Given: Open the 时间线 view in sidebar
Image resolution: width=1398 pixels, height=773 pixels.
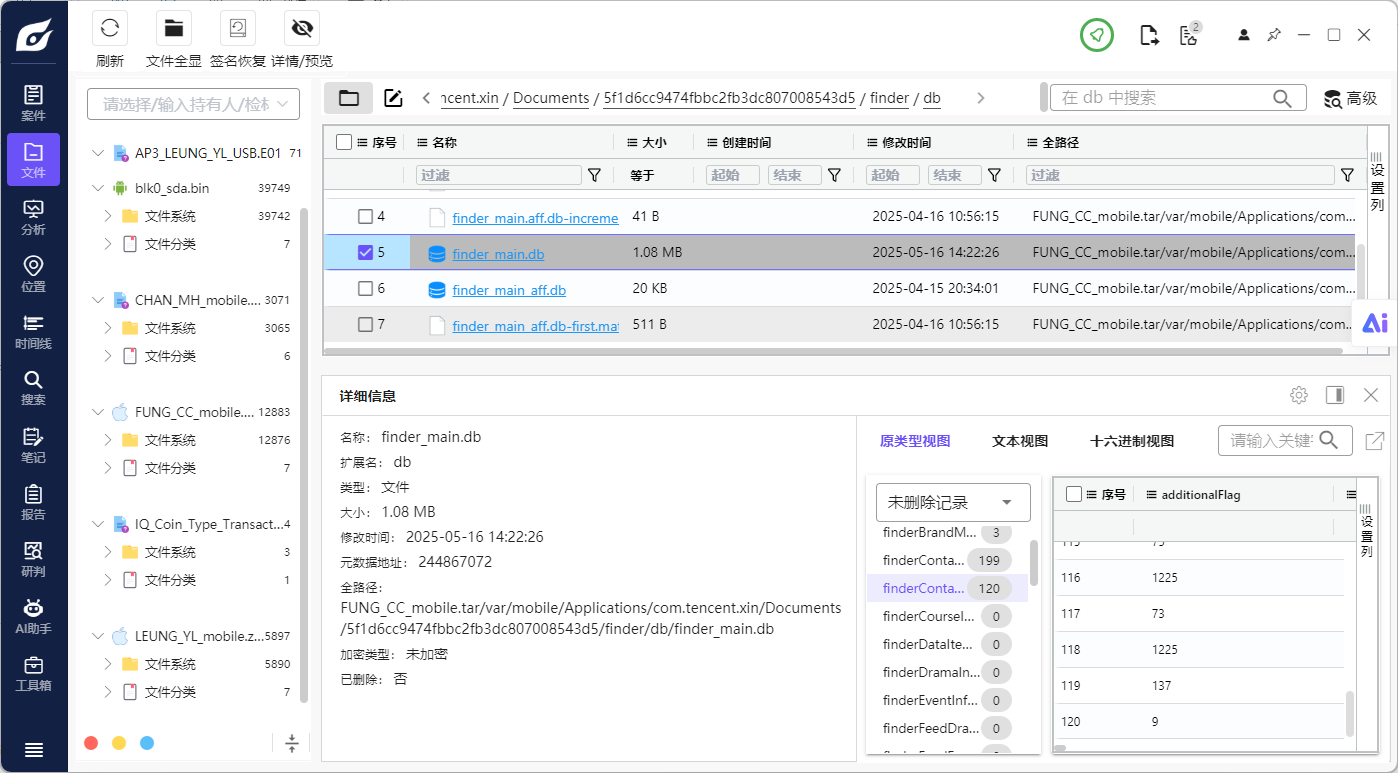Looking at the screenshot, I should 33,331.
